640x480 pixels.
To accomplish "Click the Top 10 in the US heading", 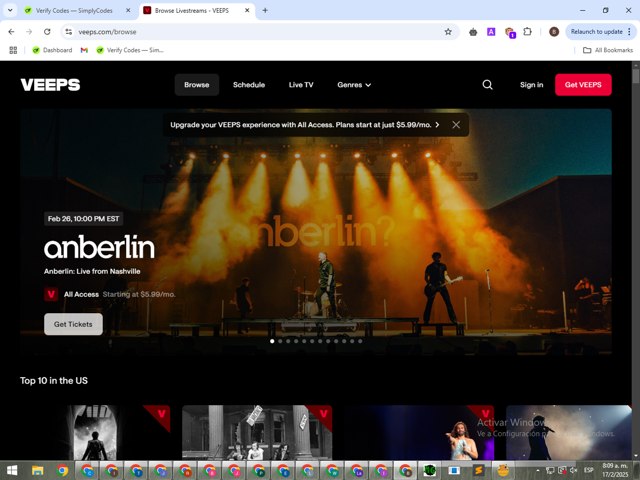I will (x=54, y=381).
